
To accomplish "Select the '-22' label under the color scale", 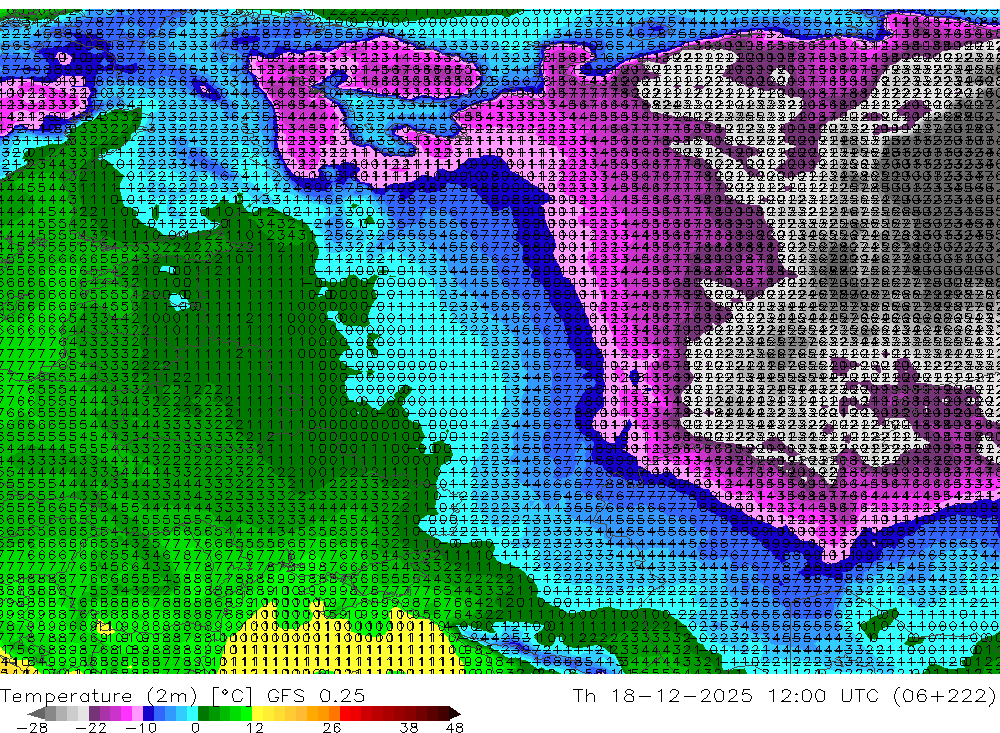I will click(91, 727).
